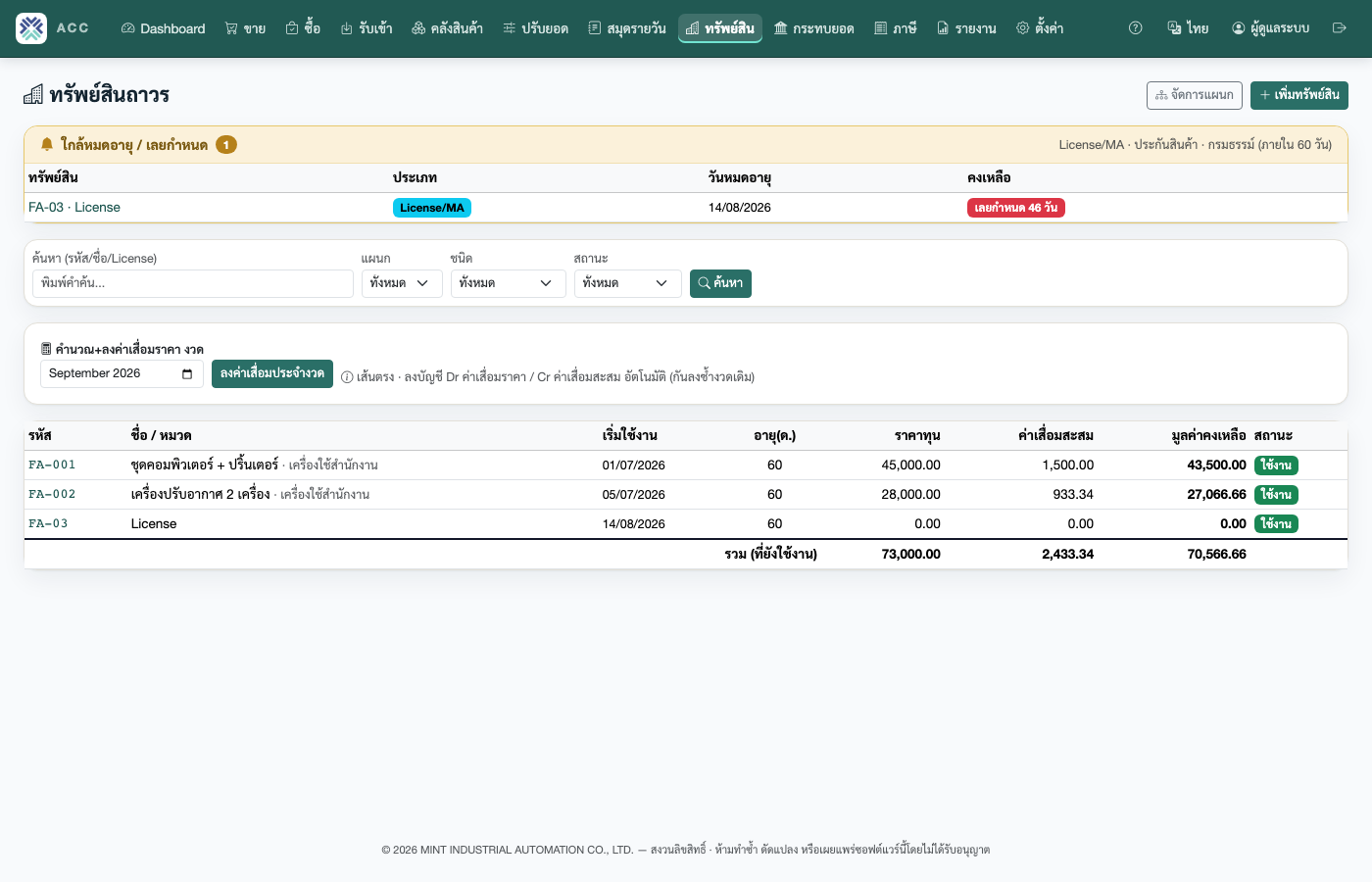Image resolution: width=1372 pixels, height=882 pixels.
Task: Open the help question-mark icon
Action: point(1136,28)
